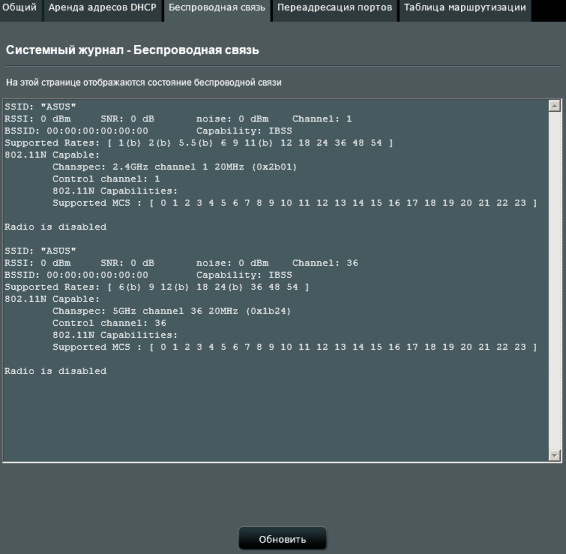Click the log scrollbar up arrow
Viewport: 566px width, 554px height.
tap(554, 106)
